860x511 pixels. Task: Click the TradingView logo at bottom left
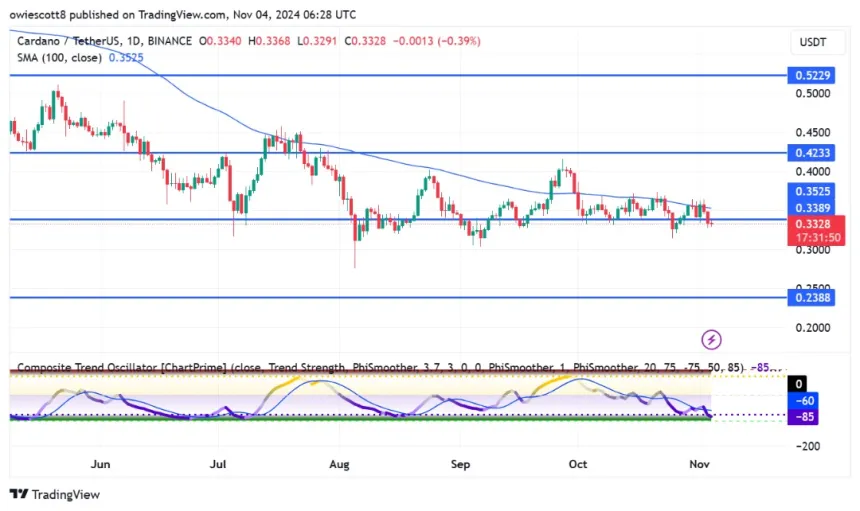click(55, 494)
